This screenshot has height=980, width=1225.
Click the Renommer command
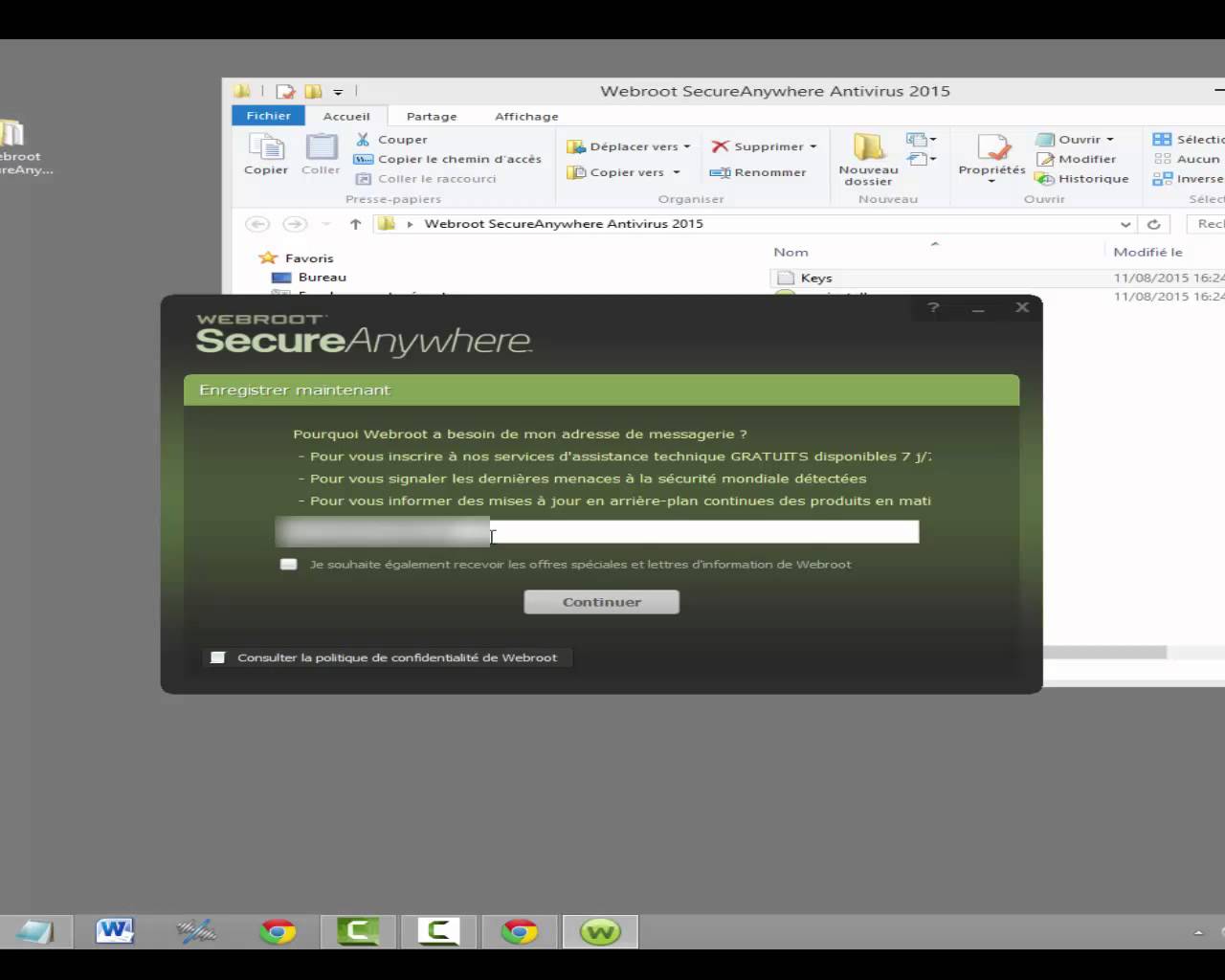[x=758, y=172]
